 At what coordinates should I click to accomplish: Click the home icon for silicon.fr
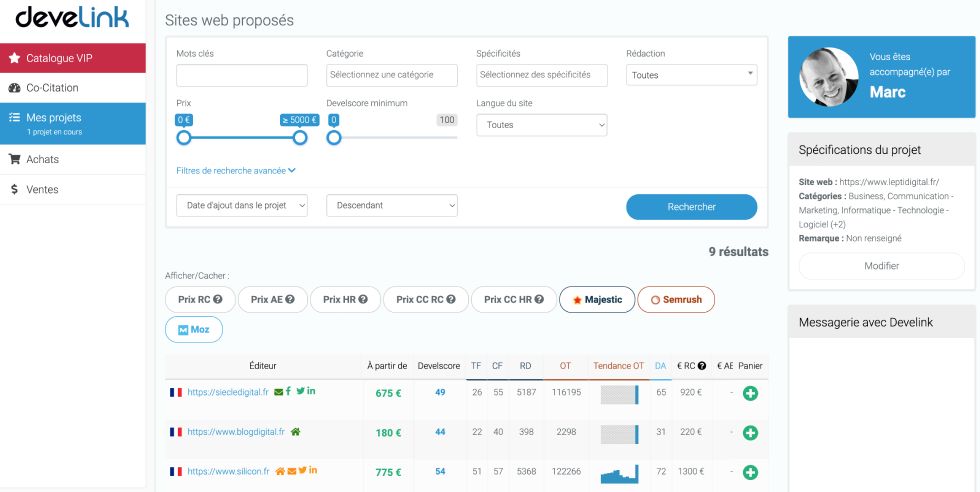pos(280,471)
